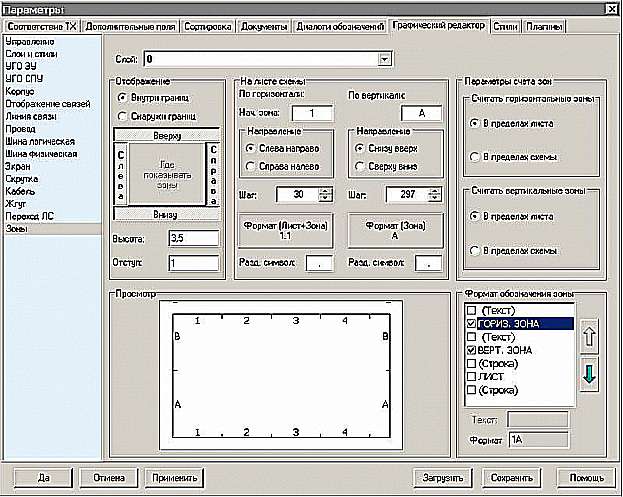Adjust vertical Шаг 297 stepper
This screenshot has height=497, width=623.
coord(435,195)
